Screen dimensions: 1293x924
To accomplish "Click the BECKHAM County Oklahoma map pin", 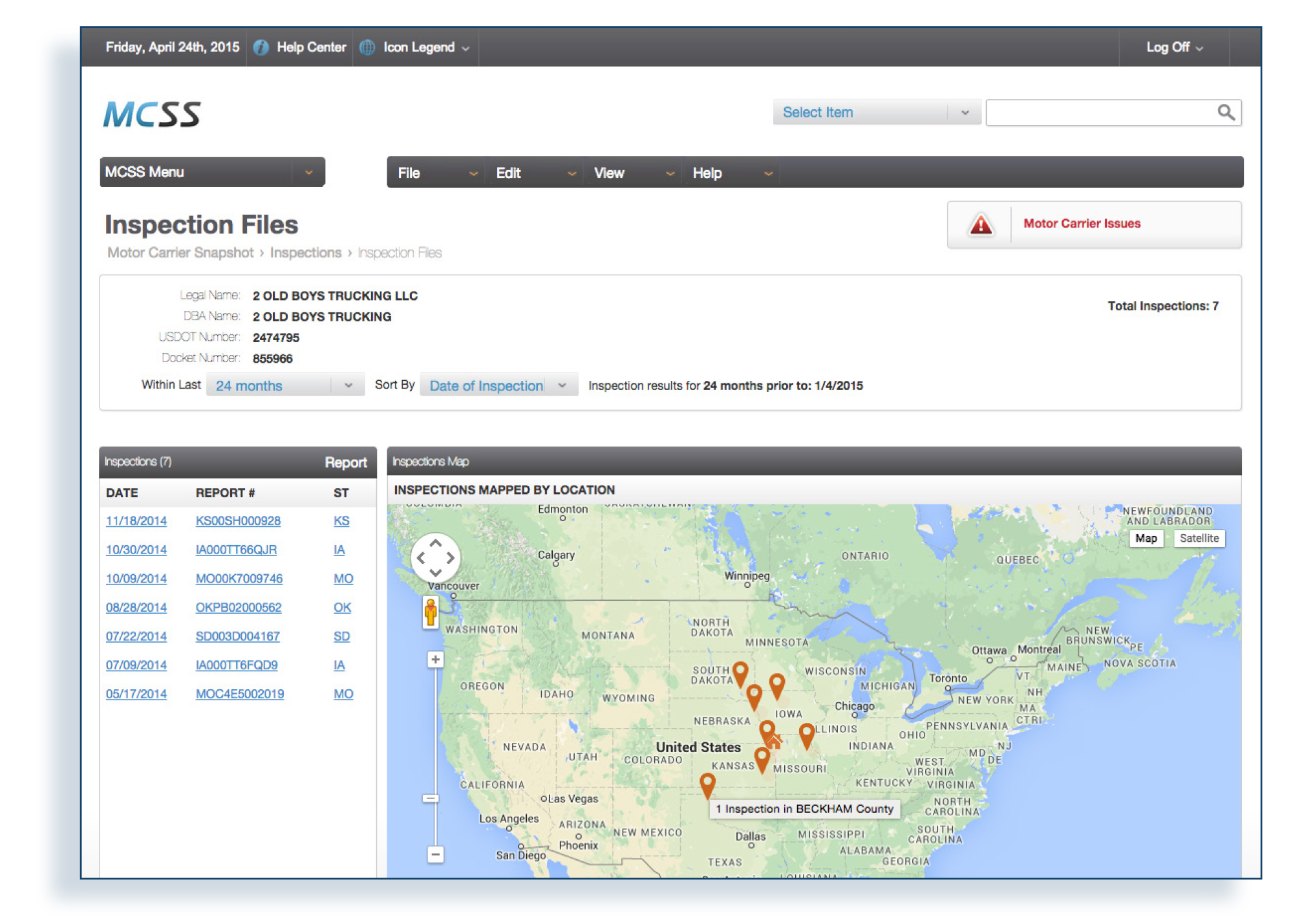I will tap(707, 786).
